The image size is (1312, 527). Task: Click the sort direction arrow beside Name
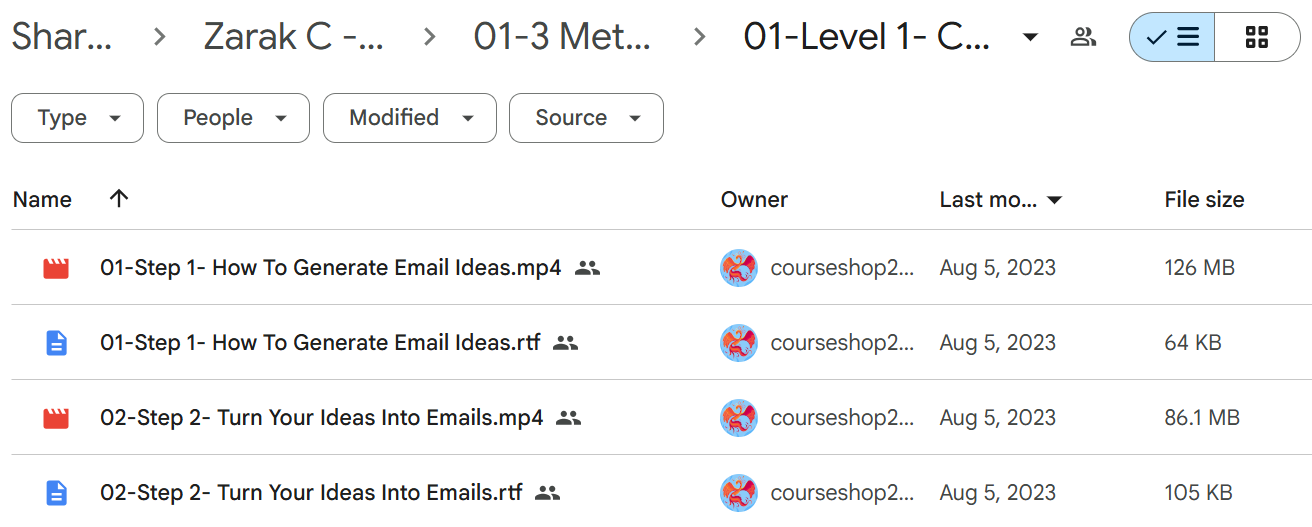[x=119, y=199]
